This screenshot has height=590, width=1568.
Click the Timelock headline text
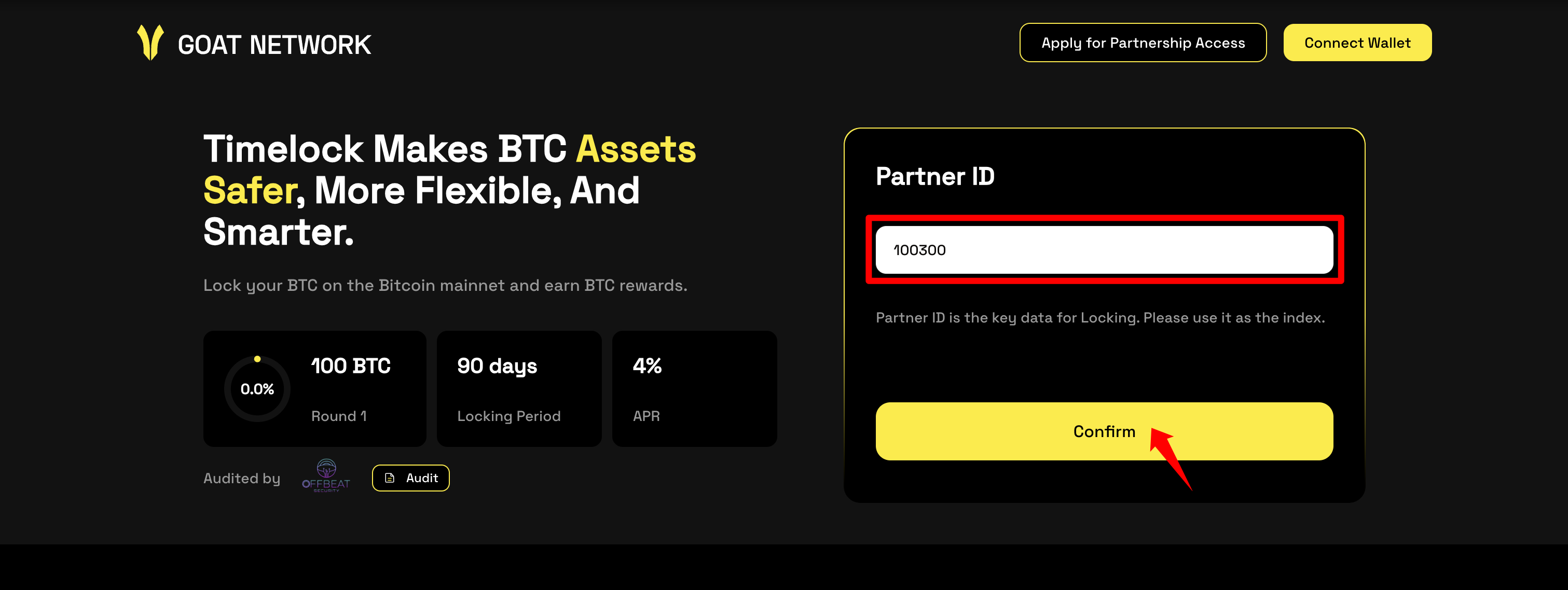point(449,190)
